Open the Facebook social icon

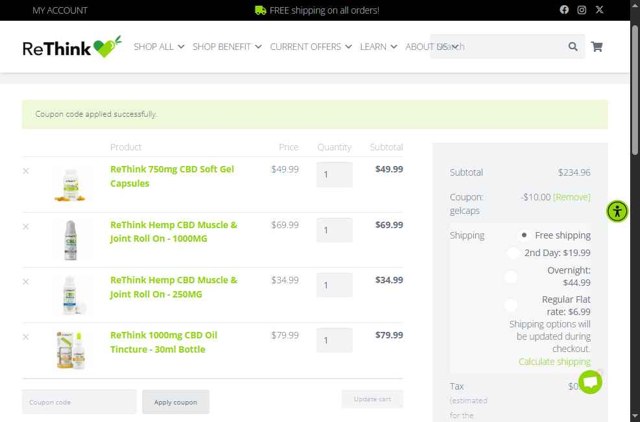pyautogui.click(x=564, y=10)
